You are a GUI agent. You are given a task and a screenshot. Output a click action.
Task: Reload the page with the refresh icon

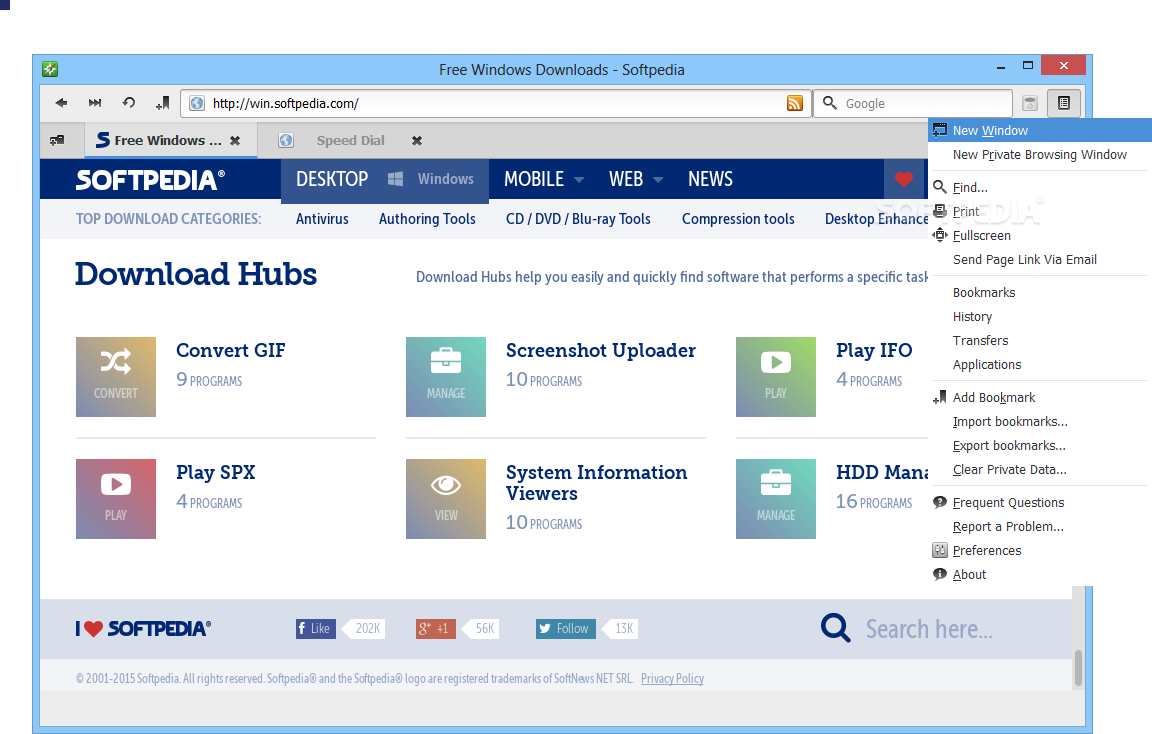click(x=129, y=103)
